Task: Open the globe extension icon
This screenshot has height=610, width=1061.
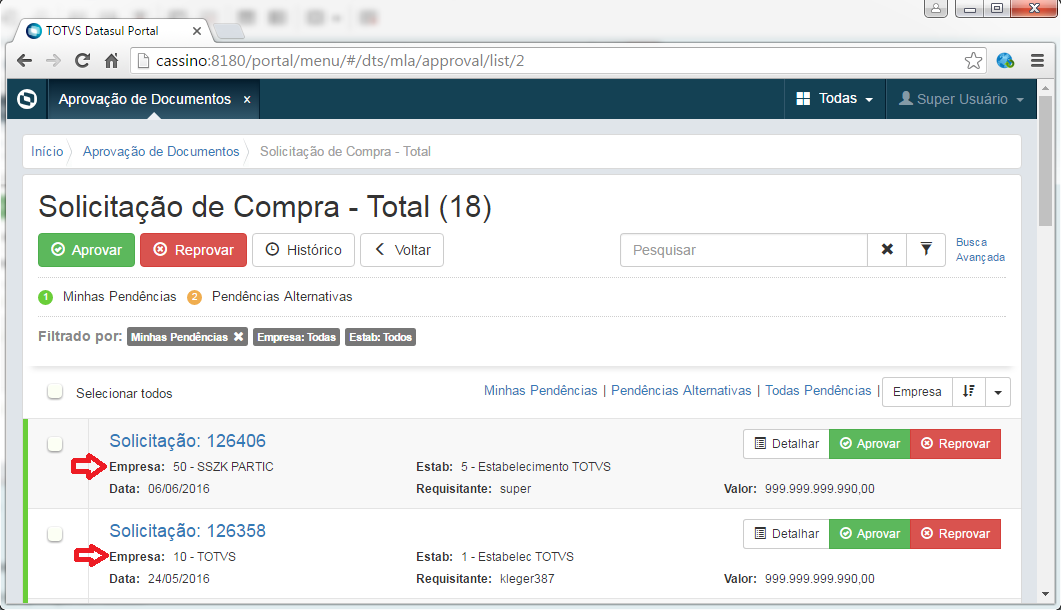Action: click(1005, 61)
